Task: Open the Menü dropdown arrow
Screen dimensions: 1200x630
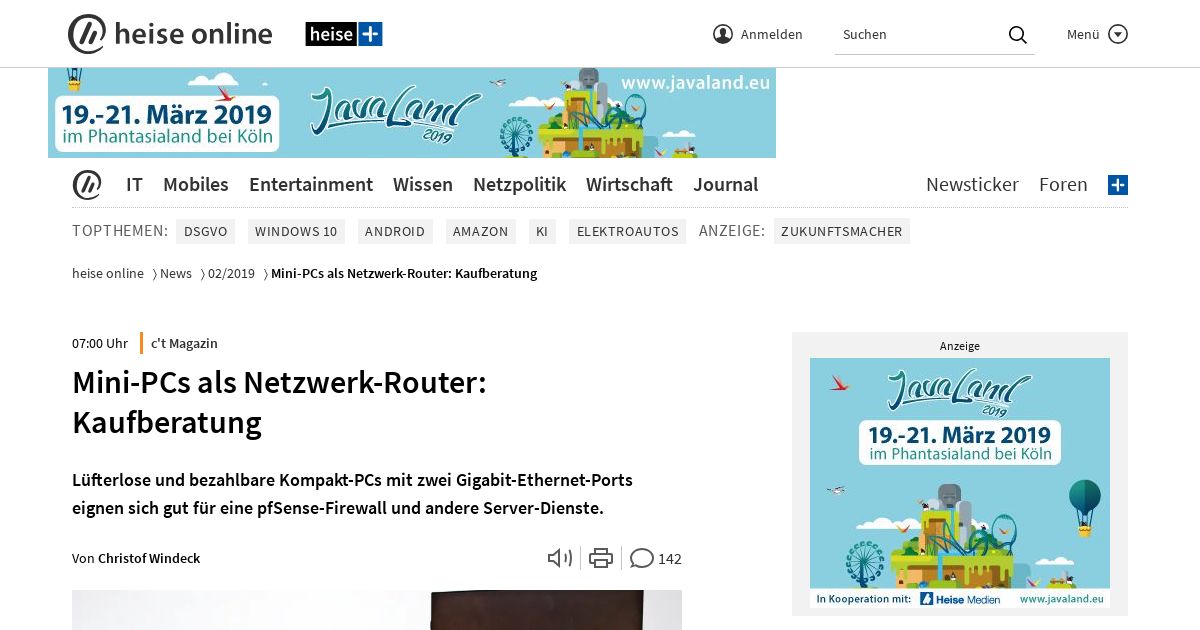Action: point(1118,34)
